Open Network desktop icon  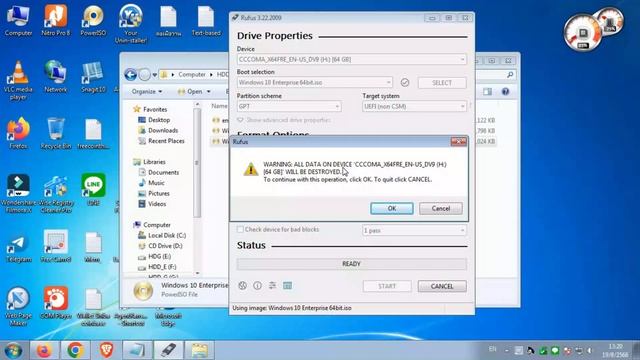[x=56, y=77]
